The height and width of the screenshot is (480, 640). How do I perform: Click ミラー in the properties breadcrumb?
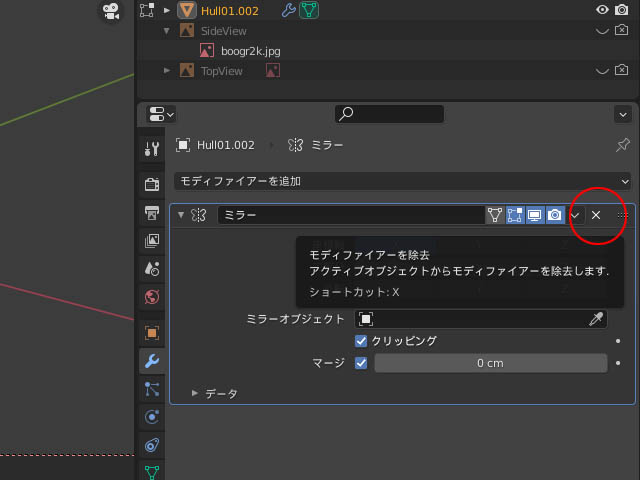[x=327, y=145]
